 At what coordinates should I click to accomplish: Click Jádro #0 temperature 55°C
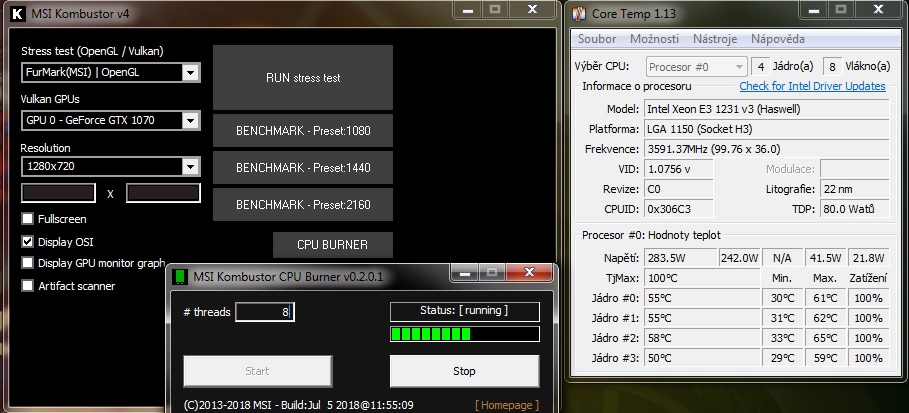[702, 298]
